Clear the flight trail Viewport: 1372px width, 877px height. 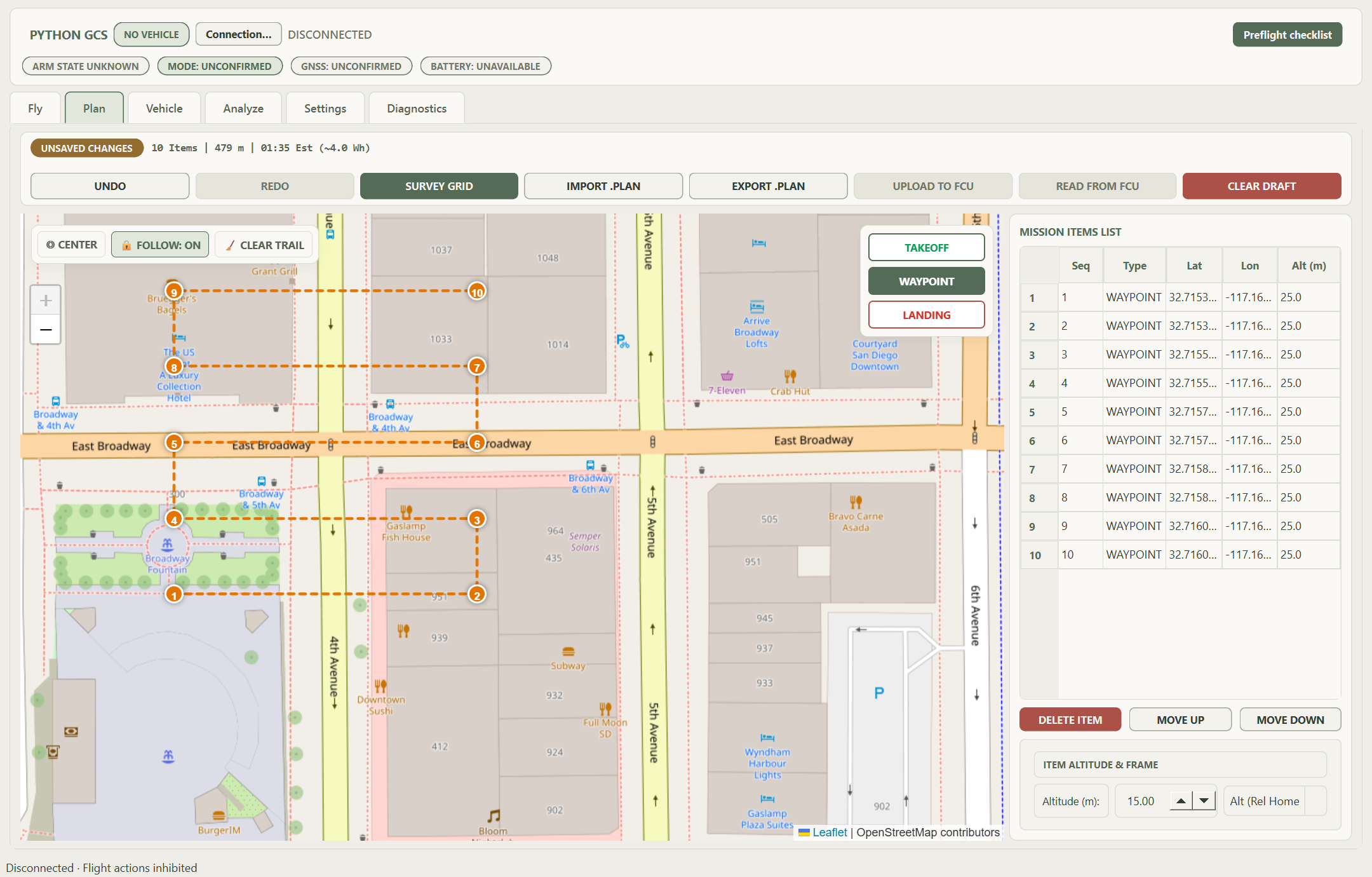point(265,245)
